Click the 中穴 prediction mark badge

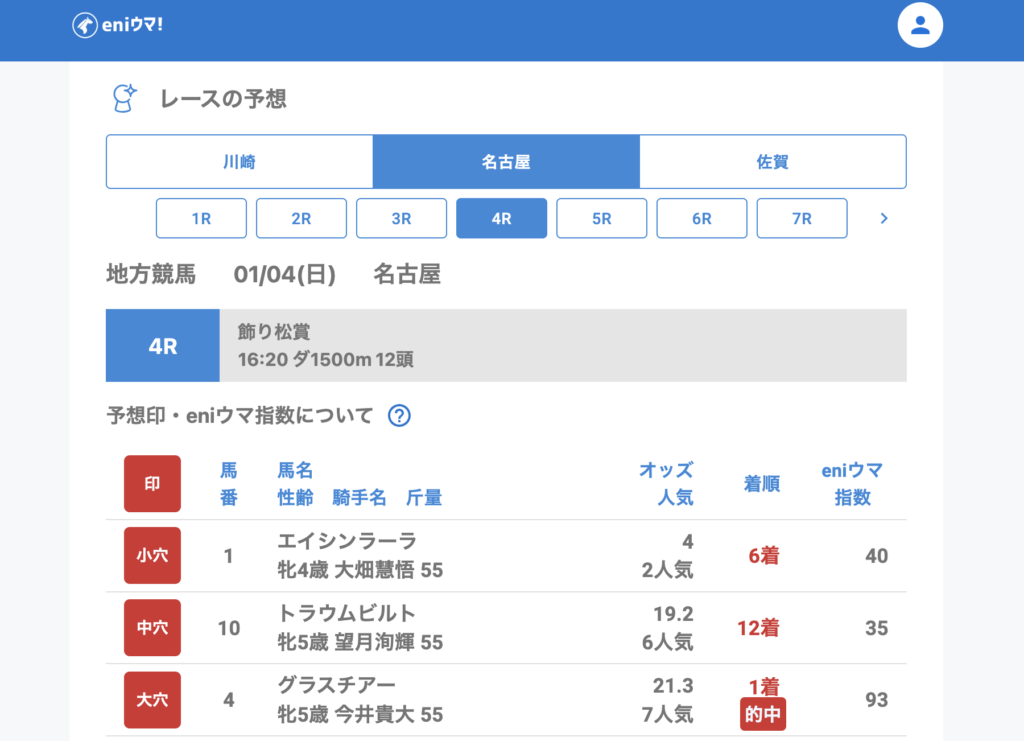152,628
